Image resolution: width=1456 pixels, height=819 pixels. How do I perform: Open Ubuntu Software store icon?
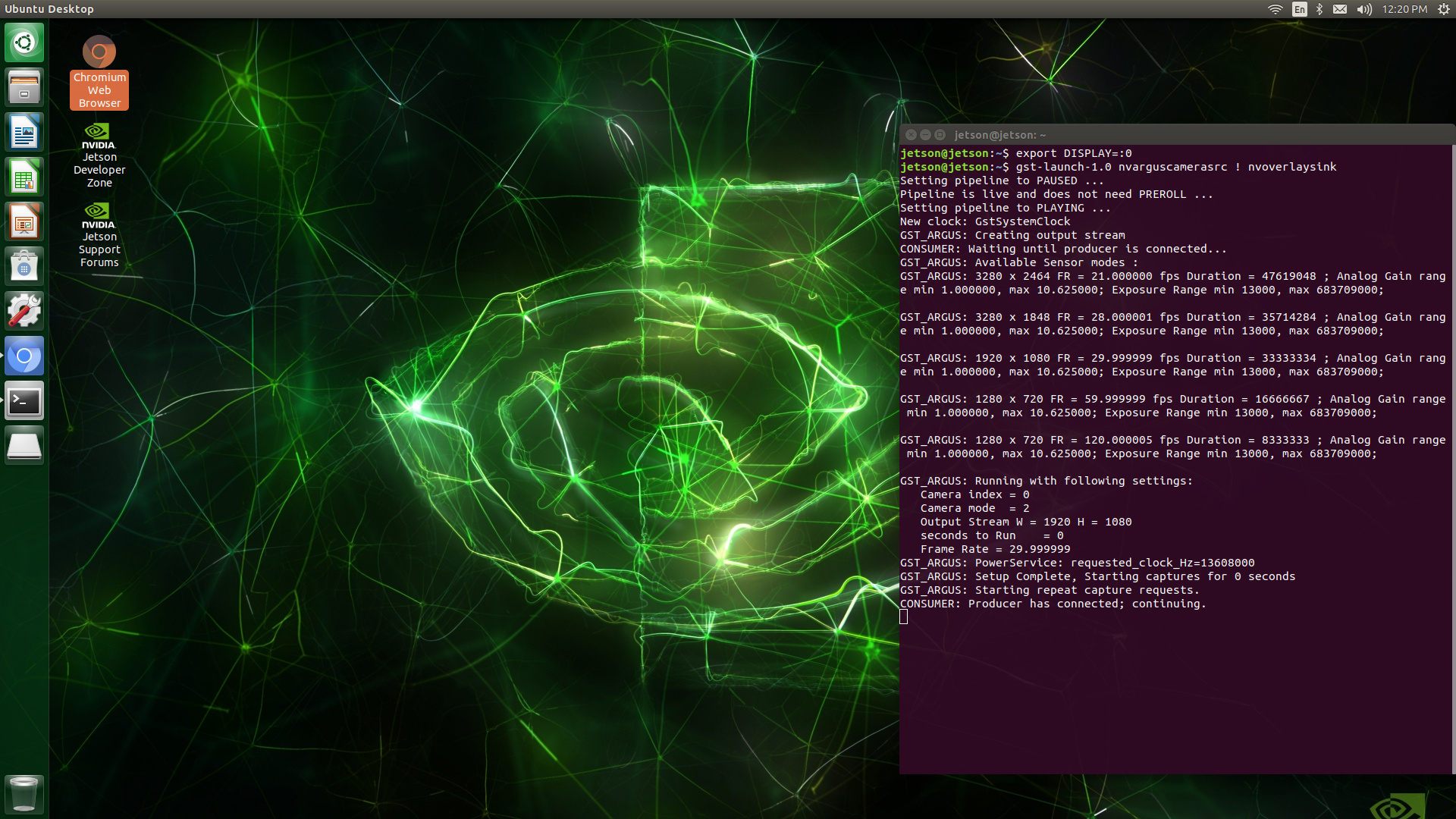(x=24, y=267)
